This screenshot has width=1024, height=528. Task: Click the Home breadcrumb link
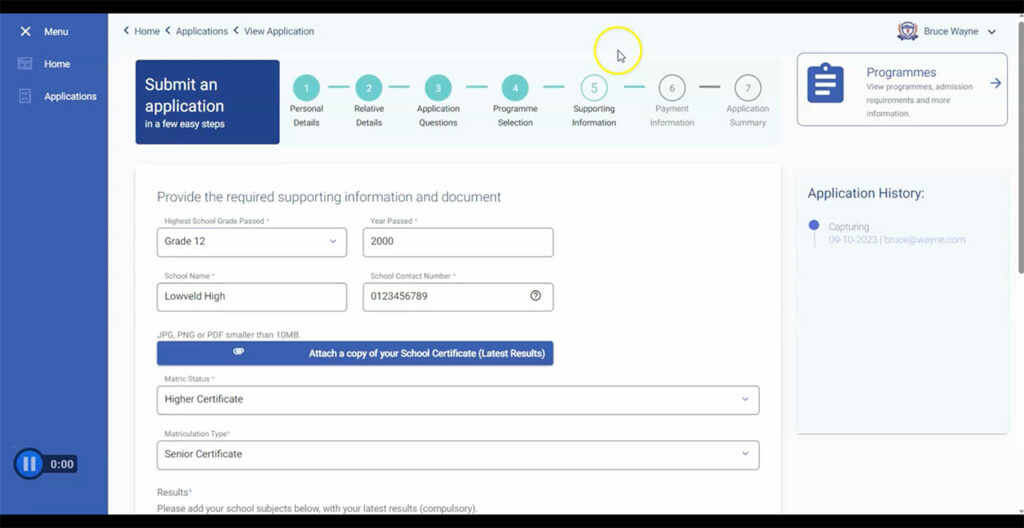[147, 31]
